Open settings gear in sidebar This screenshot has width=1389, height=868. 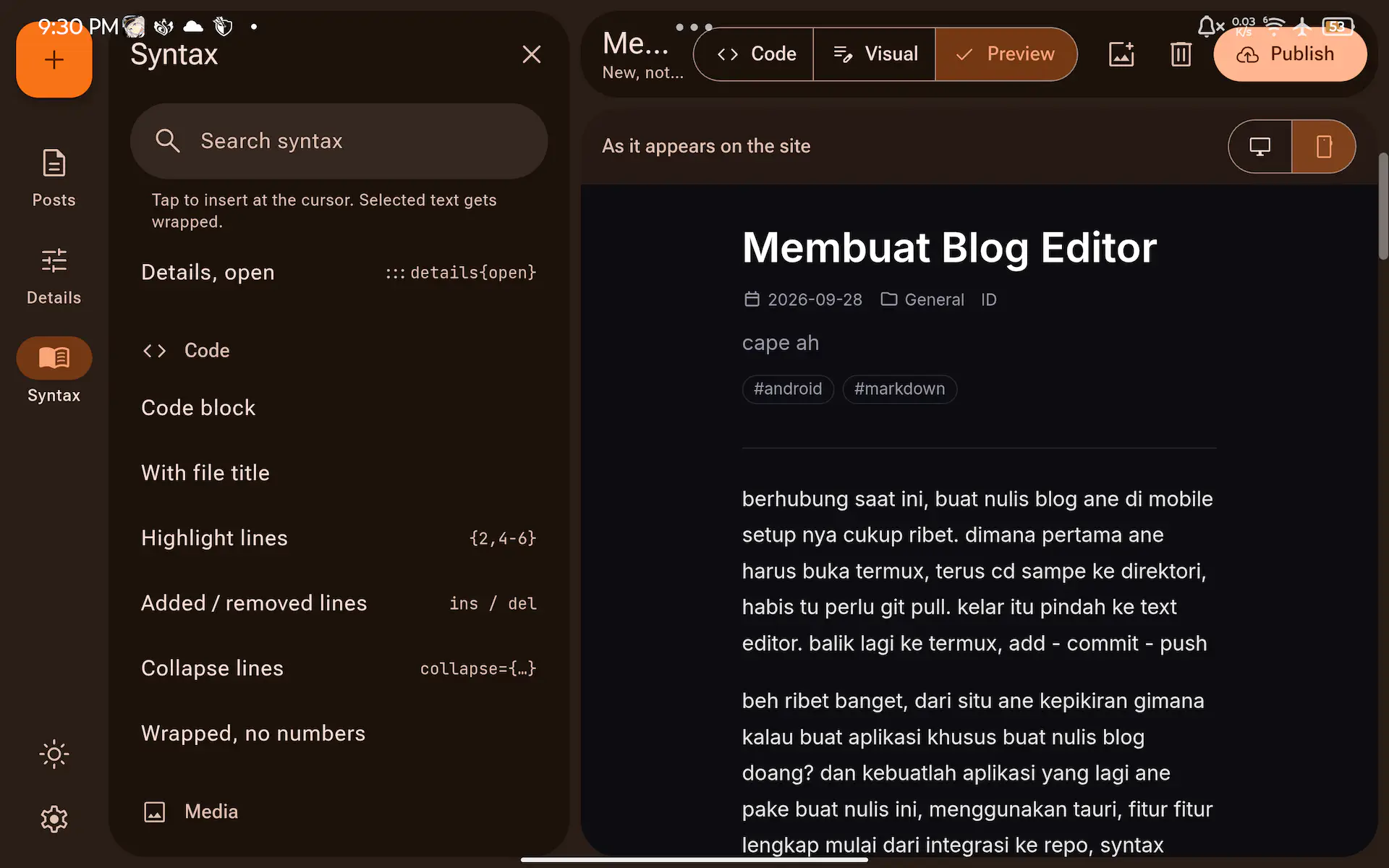click(x=54, y=819)
